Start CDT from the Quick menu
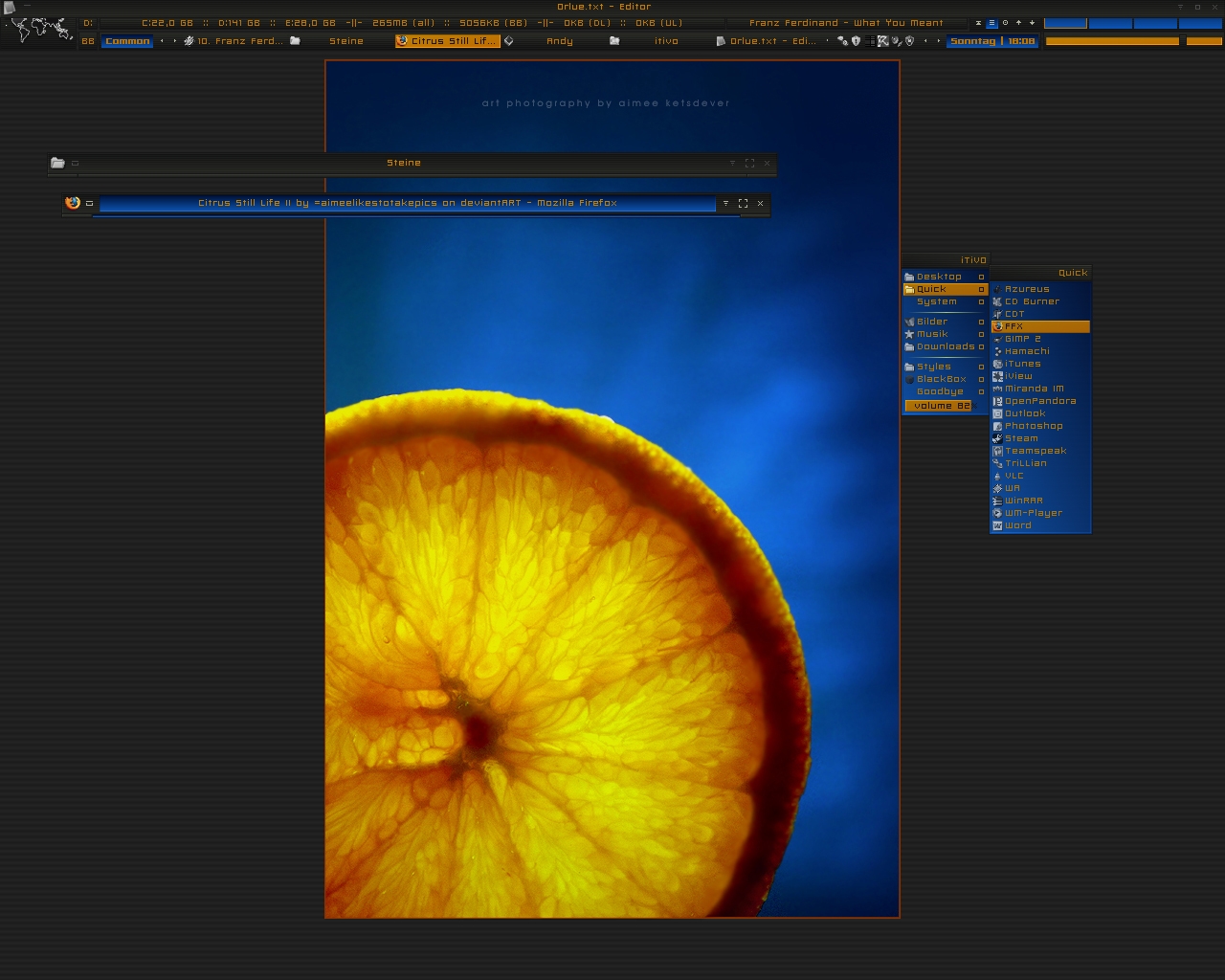Viewport: 1225px width, 980px height. coord(1040,314)
